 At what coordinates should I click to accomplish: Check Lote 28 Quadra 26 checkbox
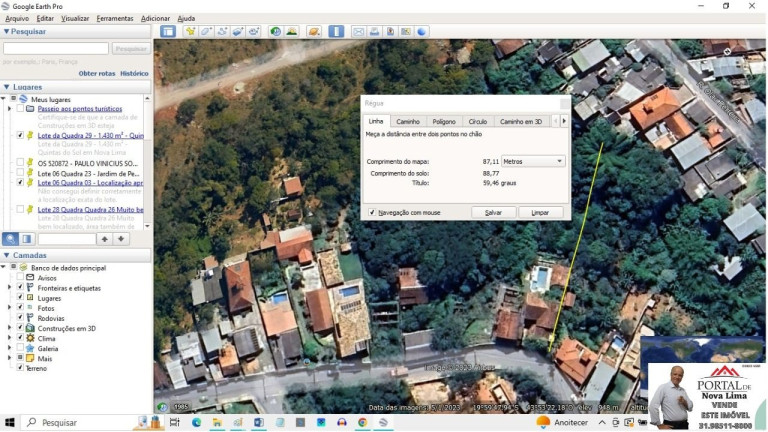(x=20, y=209)
